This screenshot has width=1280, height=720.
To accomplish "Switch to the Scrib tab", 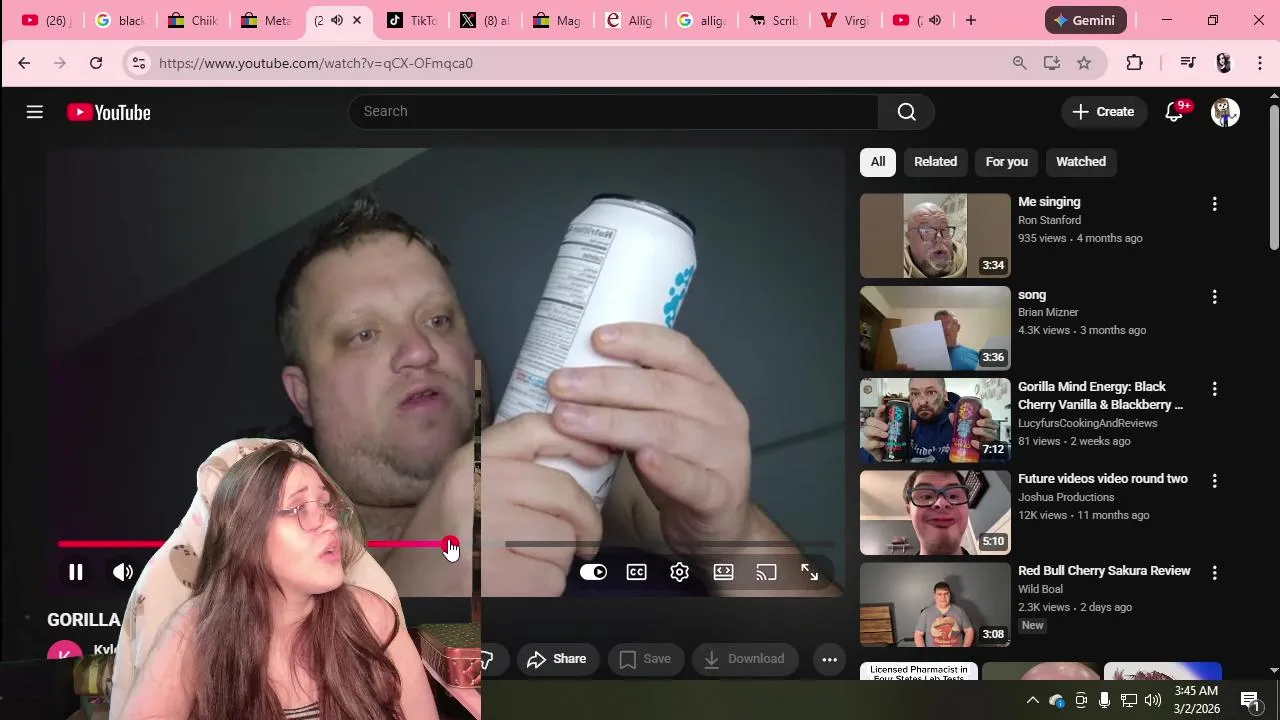I will (773, 20).
